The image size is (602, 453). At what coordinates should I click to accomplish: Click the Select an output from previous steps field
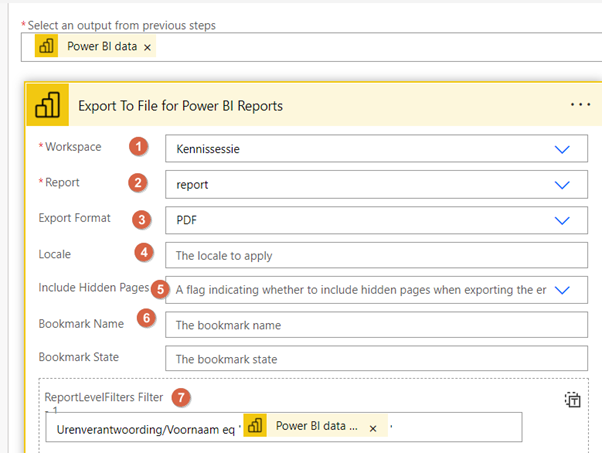click(311, 47)
